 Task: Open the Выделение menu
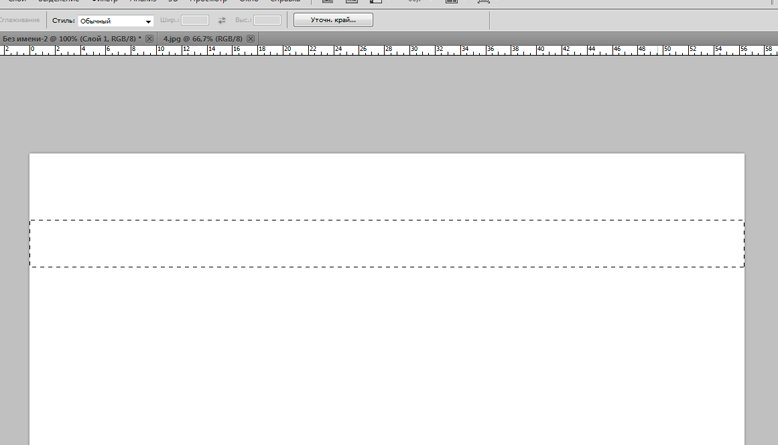coord(59,1)
